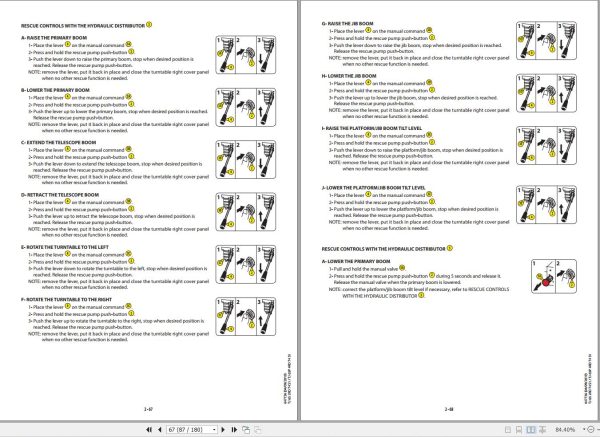Click diagram for D- Retract the Telescope Boom
Image resolution: width=600 pixels, height=437 pixels.
[x=246, y=212]
